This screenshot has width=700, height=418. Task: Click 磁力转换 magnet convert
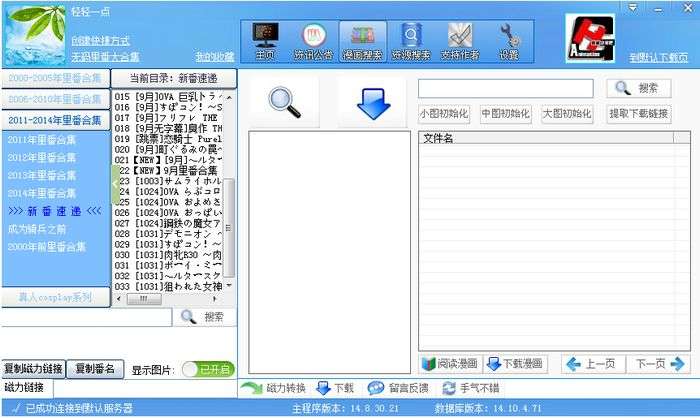(x=273, y=388)
